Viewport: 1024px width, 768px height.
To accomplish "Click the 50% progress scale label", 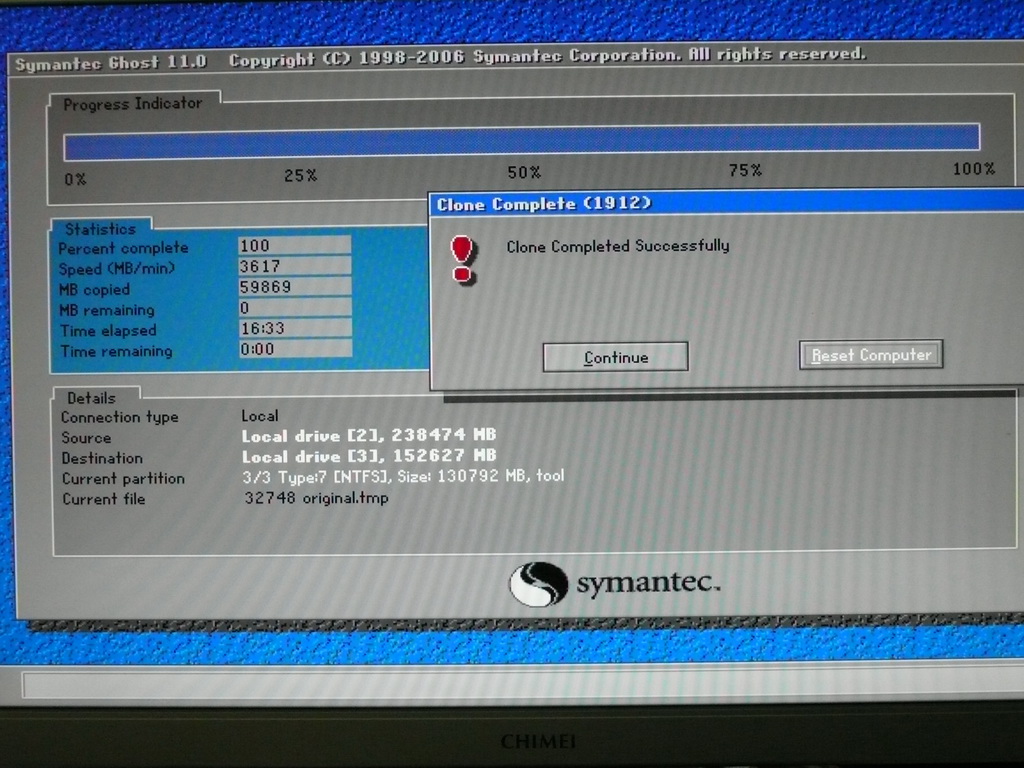I will (524, 172).
